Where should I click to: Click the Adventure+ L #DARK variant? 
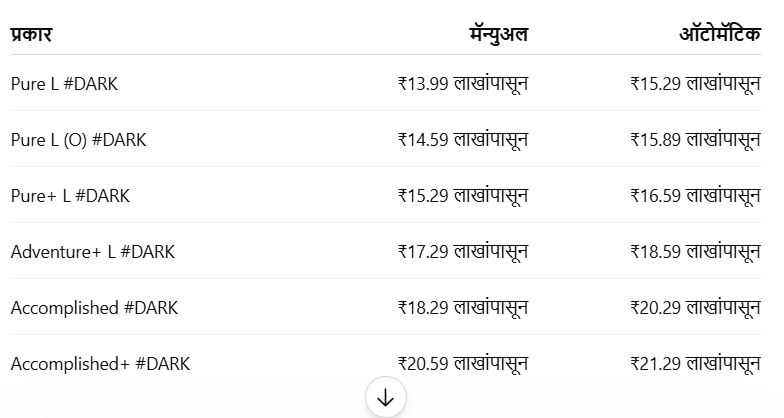(92, 252)
